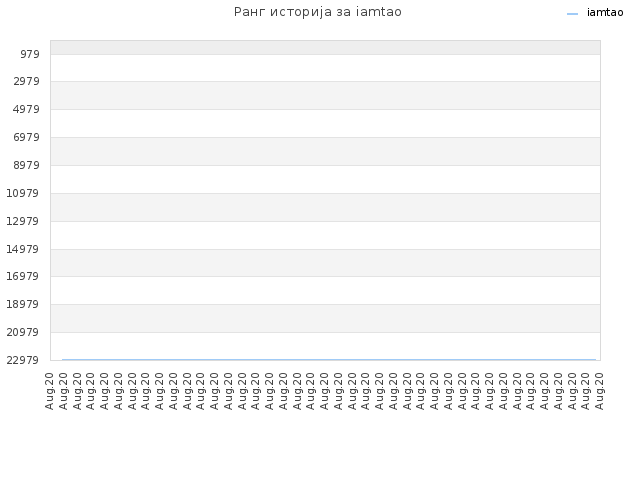Click the blue iamtao data line

point(329,360)
